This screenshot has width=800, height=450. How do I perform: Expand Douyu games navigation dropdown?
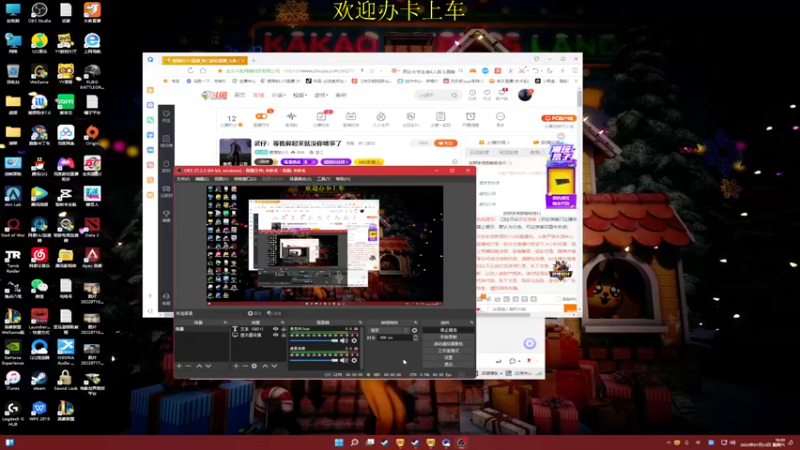coord(321,95)
